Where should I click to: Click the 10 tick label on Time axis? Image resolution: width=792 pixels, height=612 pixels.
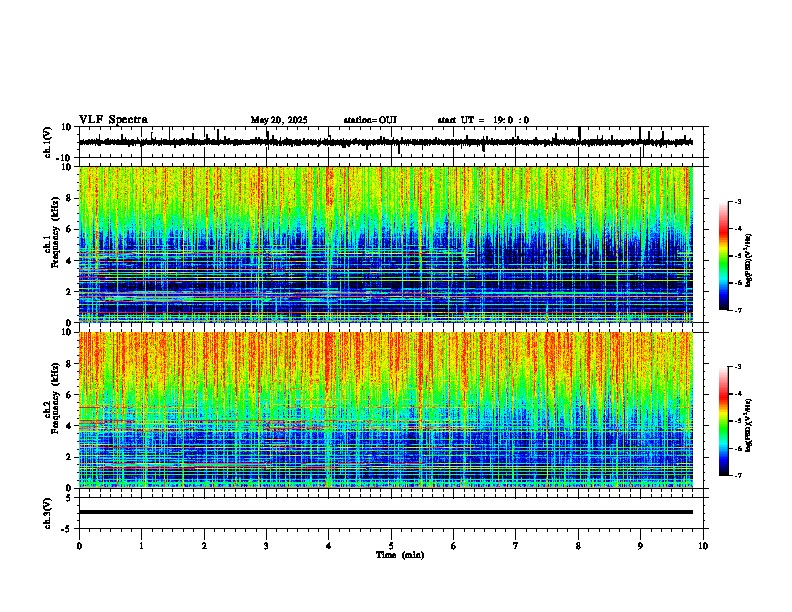pos(703,546)
